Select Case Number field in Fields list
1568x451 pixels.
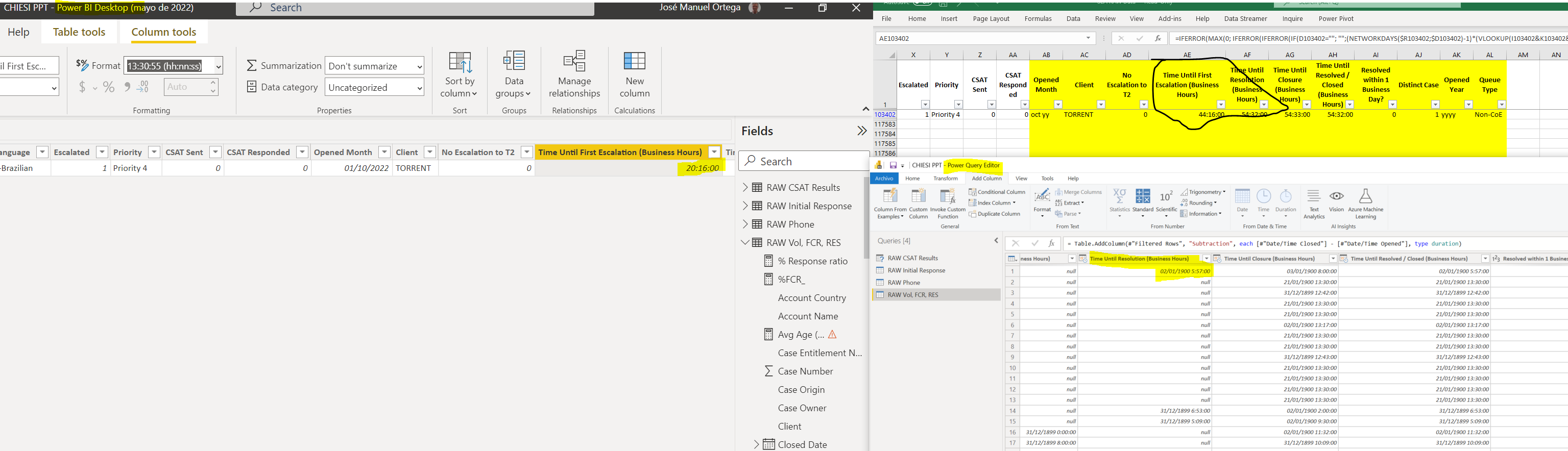[805, 371]
